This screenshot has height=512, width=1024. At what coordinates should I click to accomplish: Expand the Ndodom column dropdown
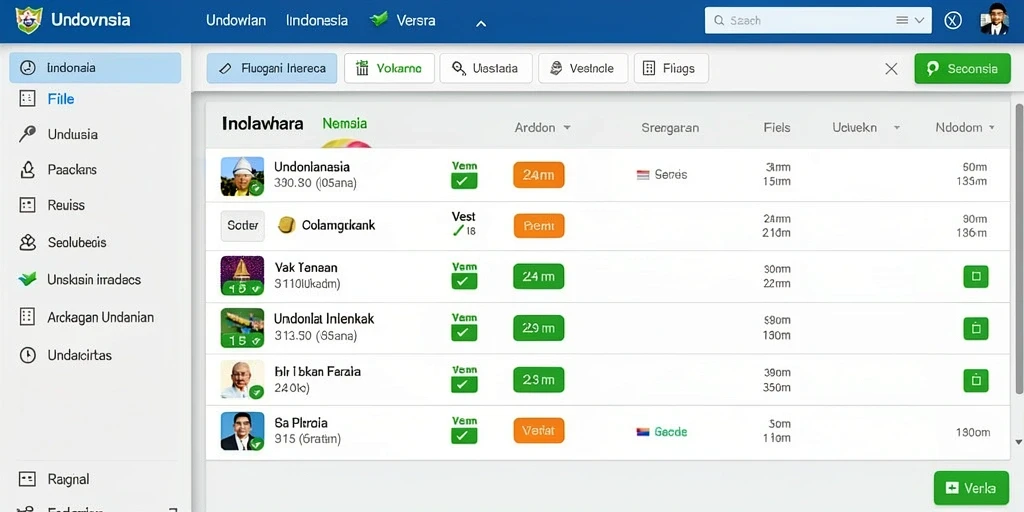click(991, 128)
